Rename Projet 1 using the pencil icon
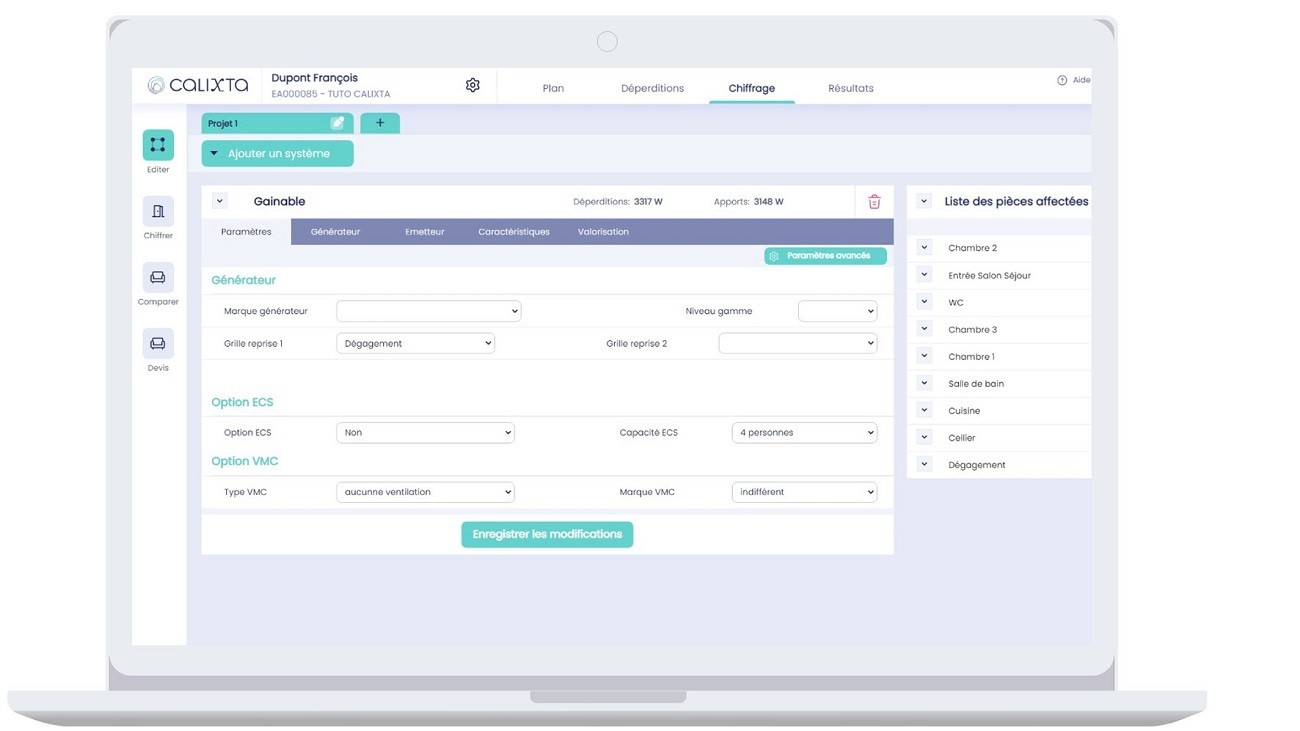Screen dimensions: 1300x731 (337, 122)
